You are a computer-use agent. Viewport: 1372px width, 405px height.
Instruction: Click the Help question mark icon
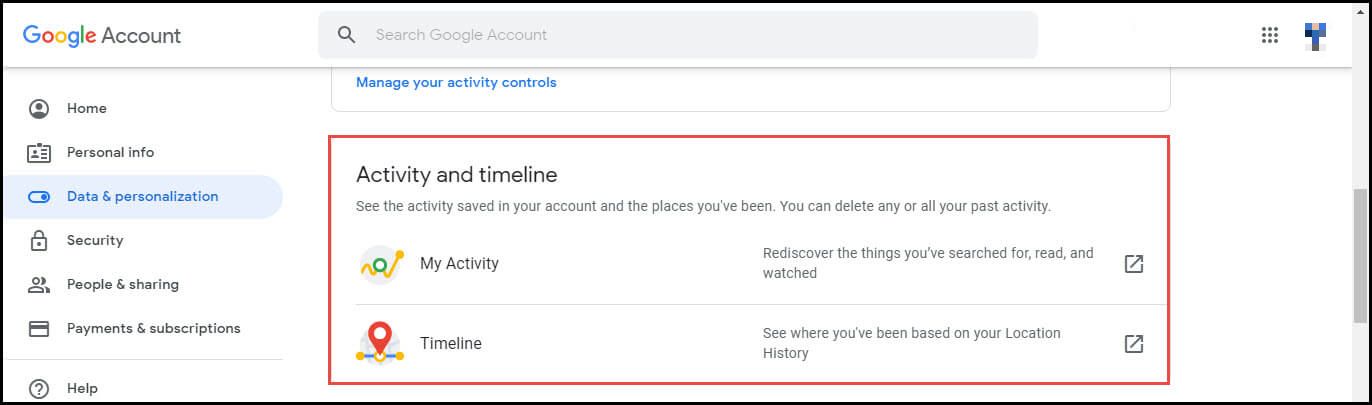coord(39,388)
